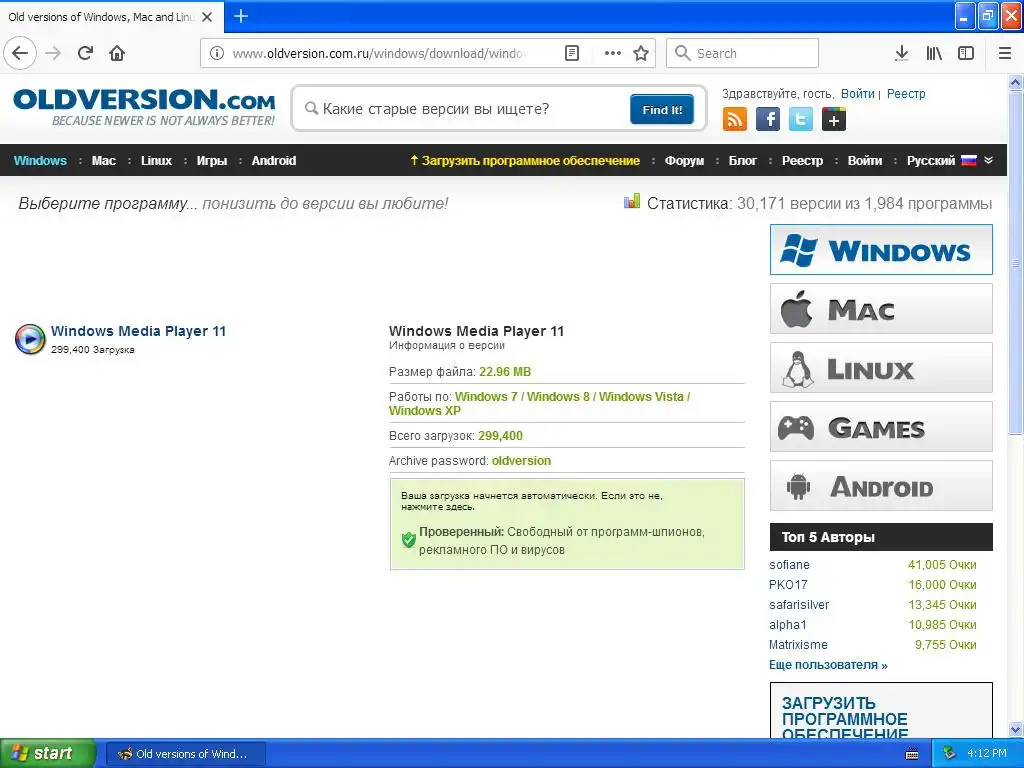Image resolution: width=1024 pixels, height=768 pixels.
Task: Click the large Windows category banner
Action: coord(881,249)
